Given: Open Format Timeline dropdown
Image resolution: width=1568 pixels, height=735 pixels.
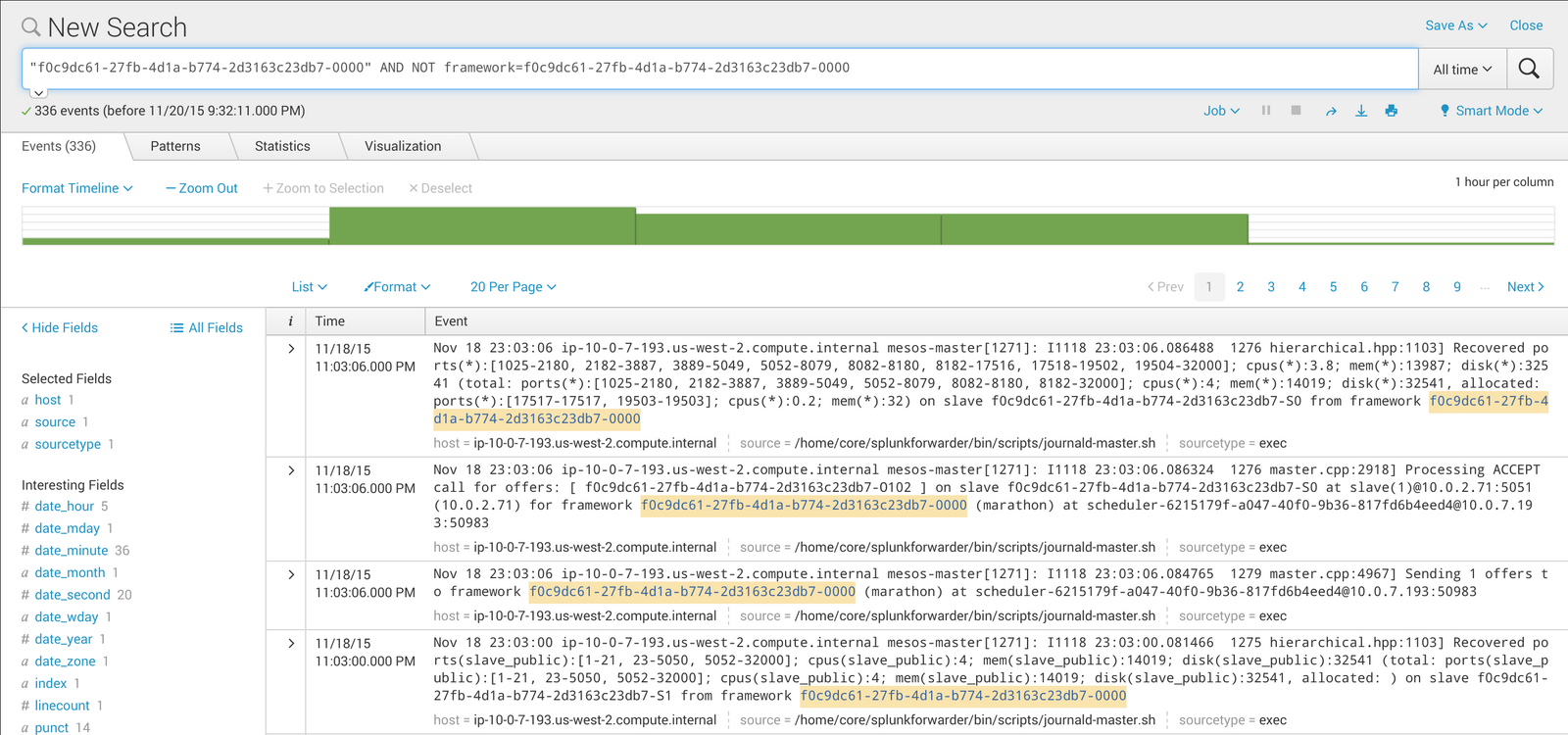Looking at the screenshot, I should 77,188.
